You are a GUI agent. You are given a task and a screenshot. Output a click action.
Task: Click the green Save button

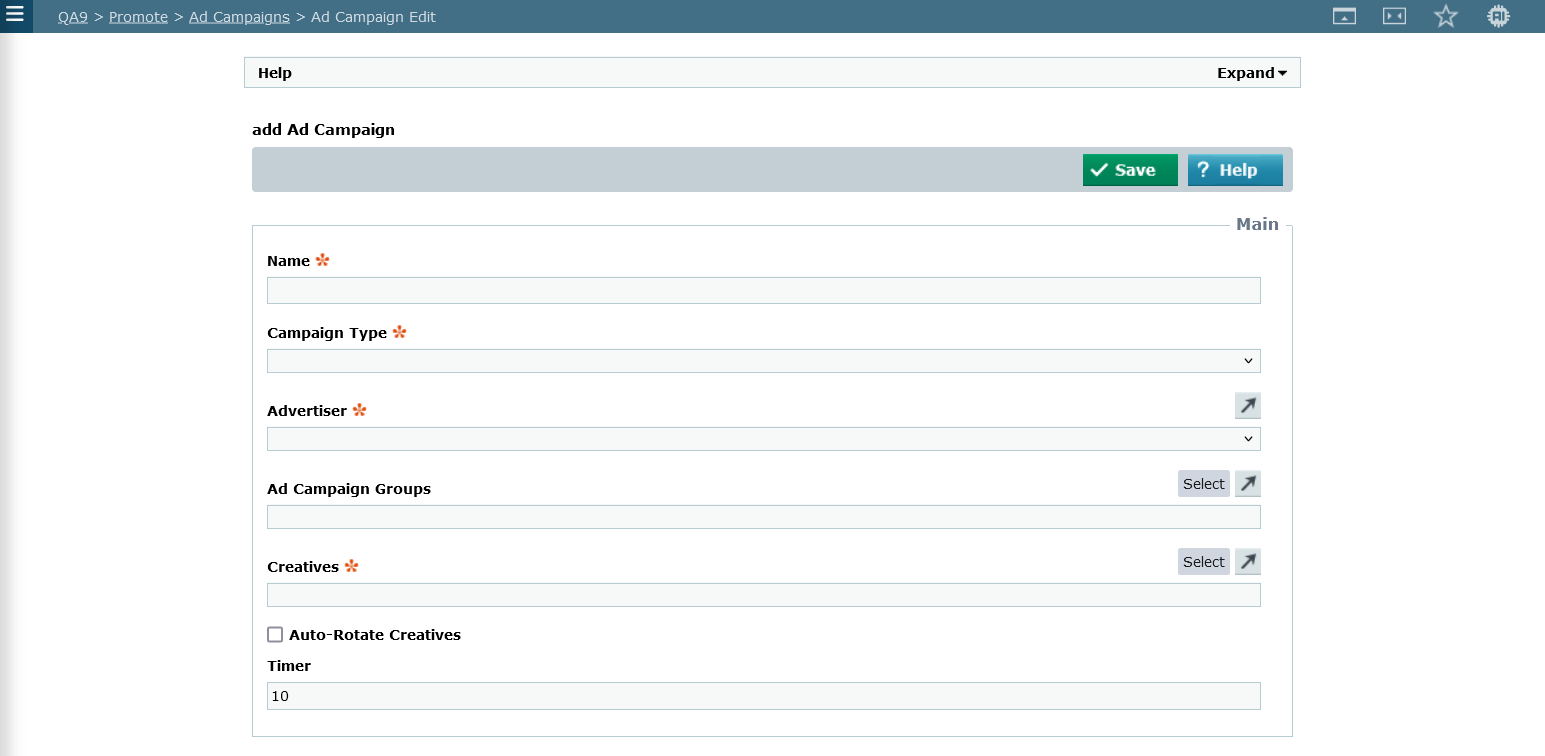tap(1129, 170)
